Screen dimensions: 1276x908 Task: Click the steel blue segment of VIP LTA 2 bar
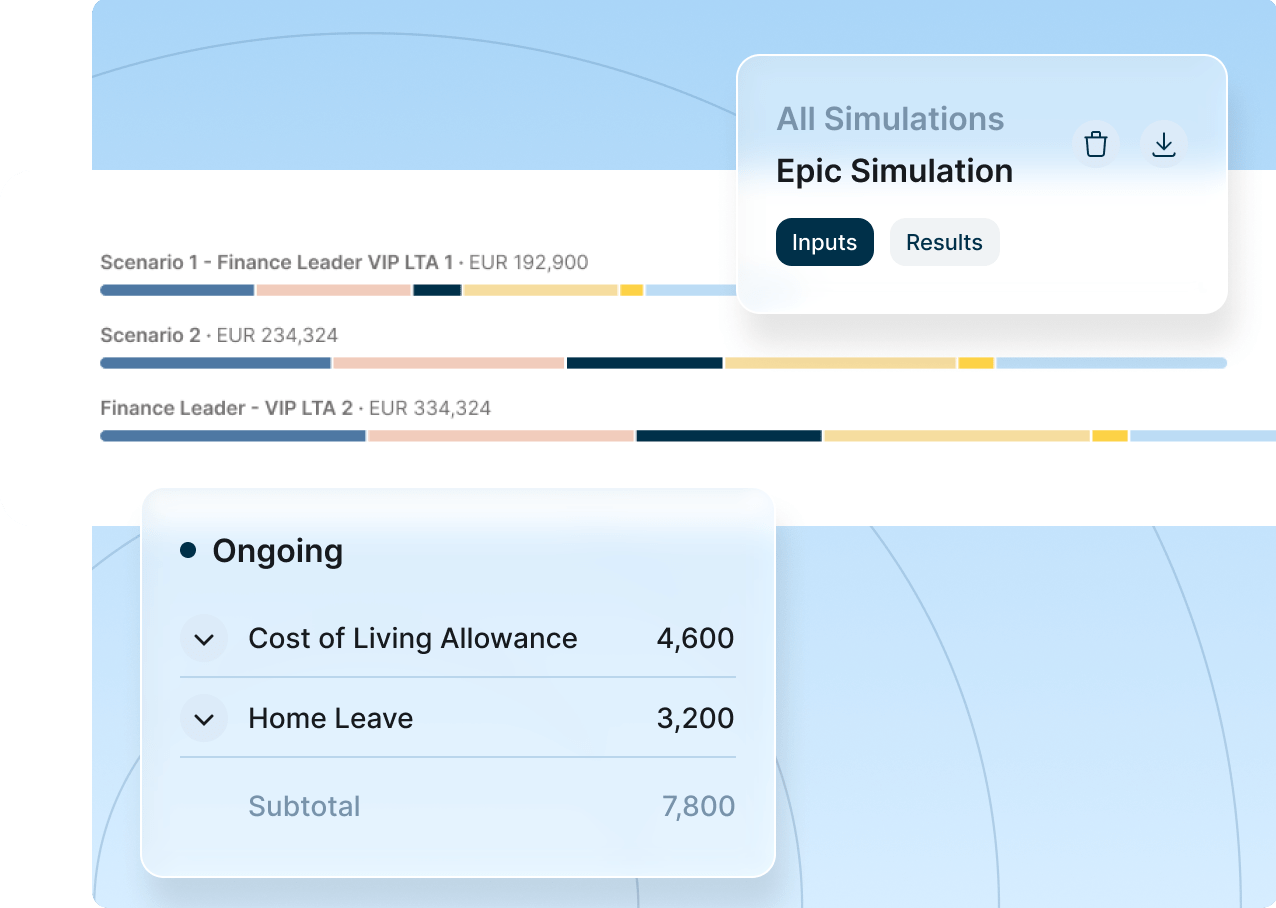click(x=233, y=436)
